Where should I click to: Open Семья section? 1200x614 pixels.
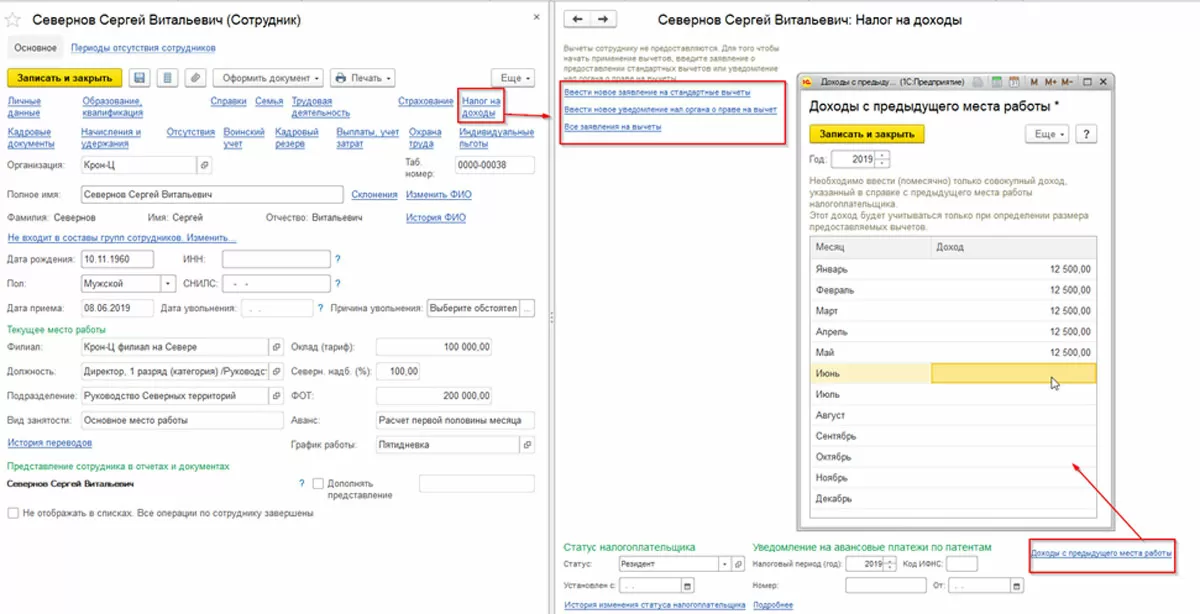(x=269, y=101)
